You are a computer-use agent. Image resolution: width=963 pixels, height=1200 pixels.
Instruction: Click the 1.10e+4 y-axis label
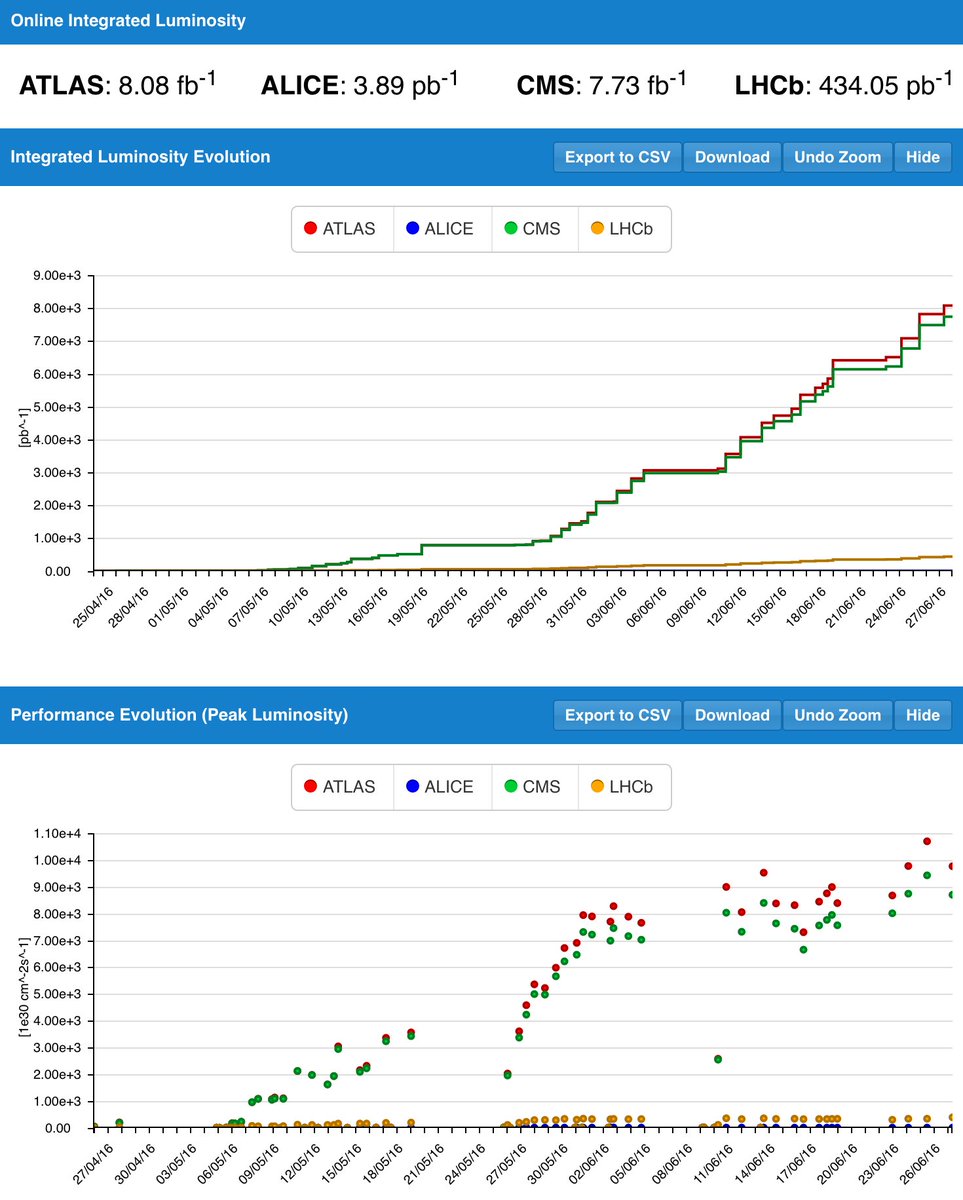(x=56, y=834)
